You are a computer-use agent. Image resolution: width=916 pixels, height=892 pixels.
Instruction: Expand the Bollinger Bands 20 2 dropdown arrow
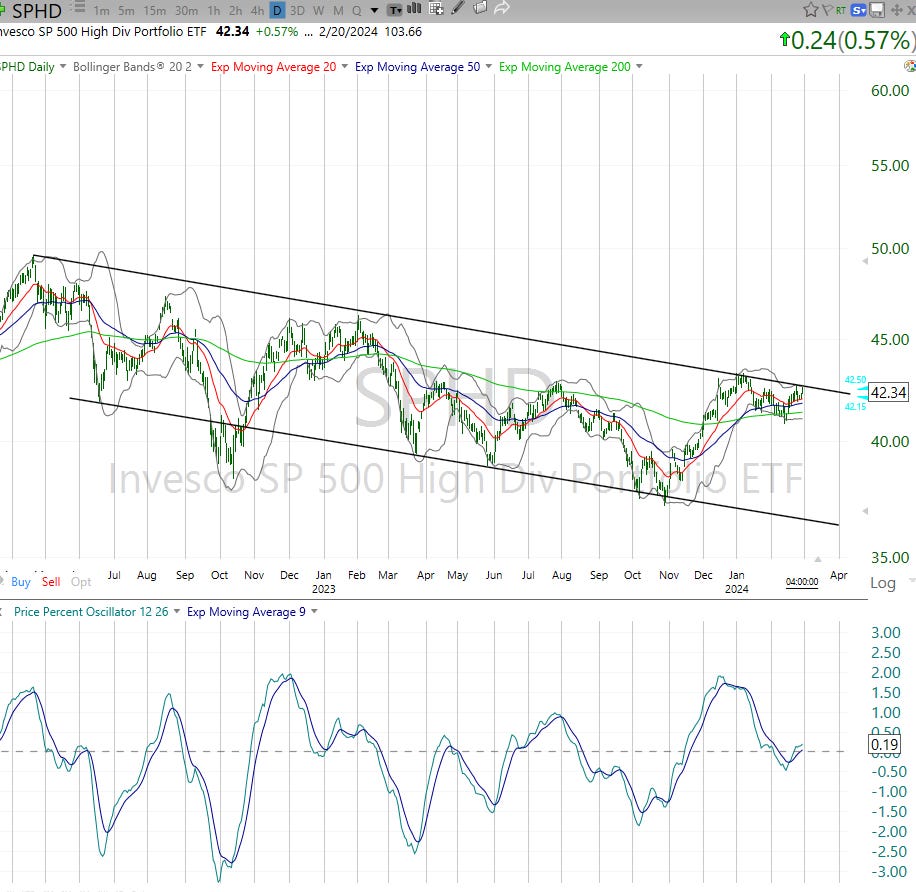click(x=200, y=67)
